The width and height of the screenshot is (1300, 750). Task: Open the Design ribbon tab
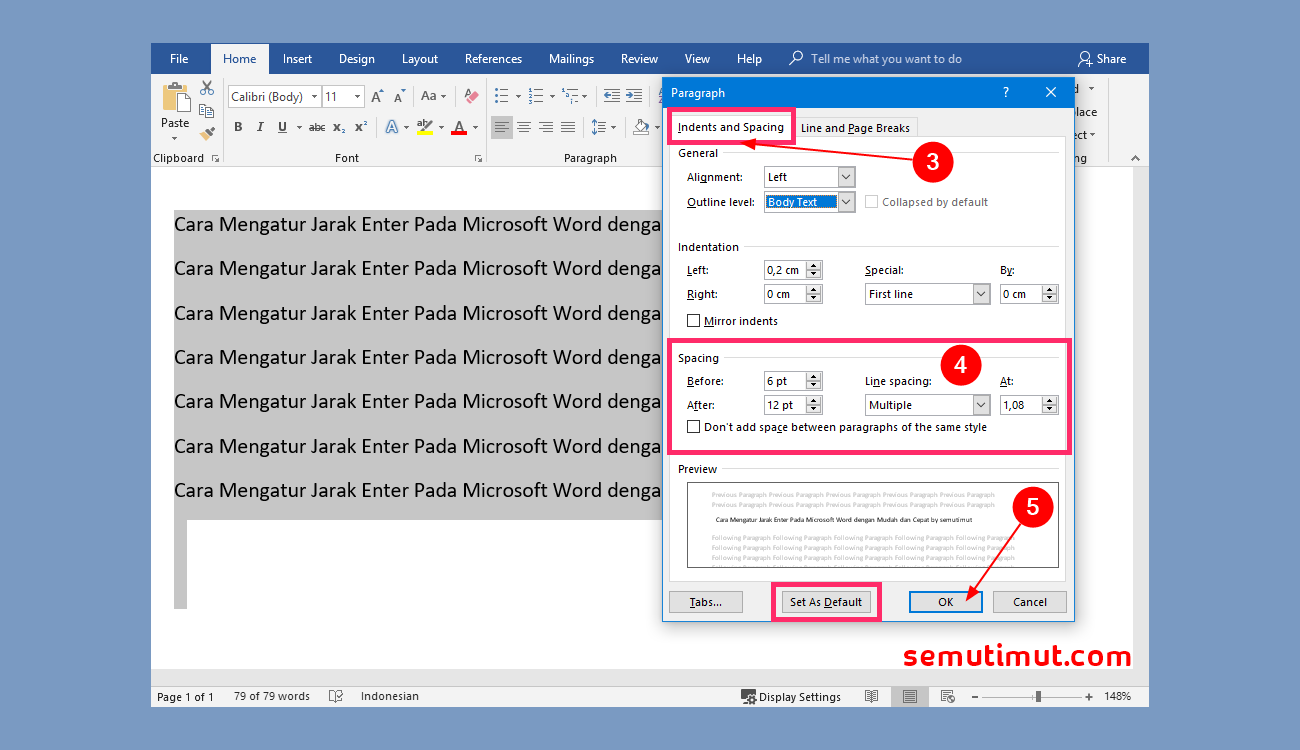point(357,59)
